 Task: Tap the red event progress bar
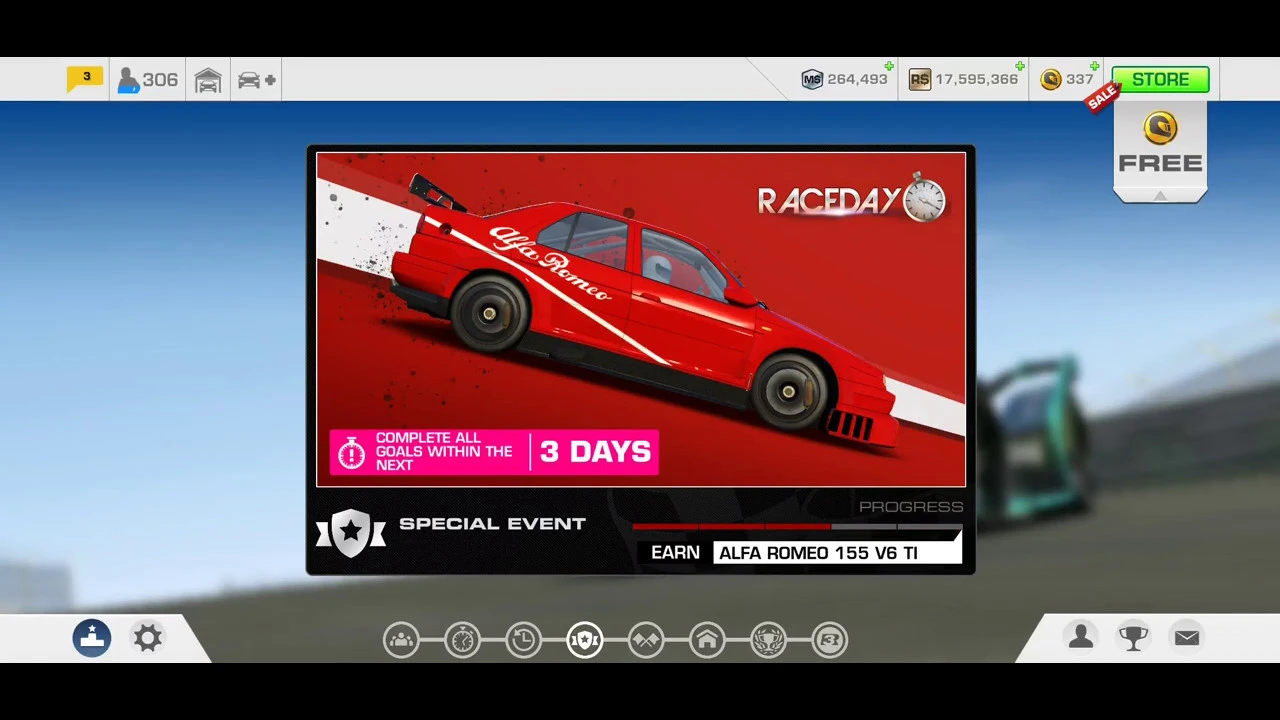click(797, 526)
